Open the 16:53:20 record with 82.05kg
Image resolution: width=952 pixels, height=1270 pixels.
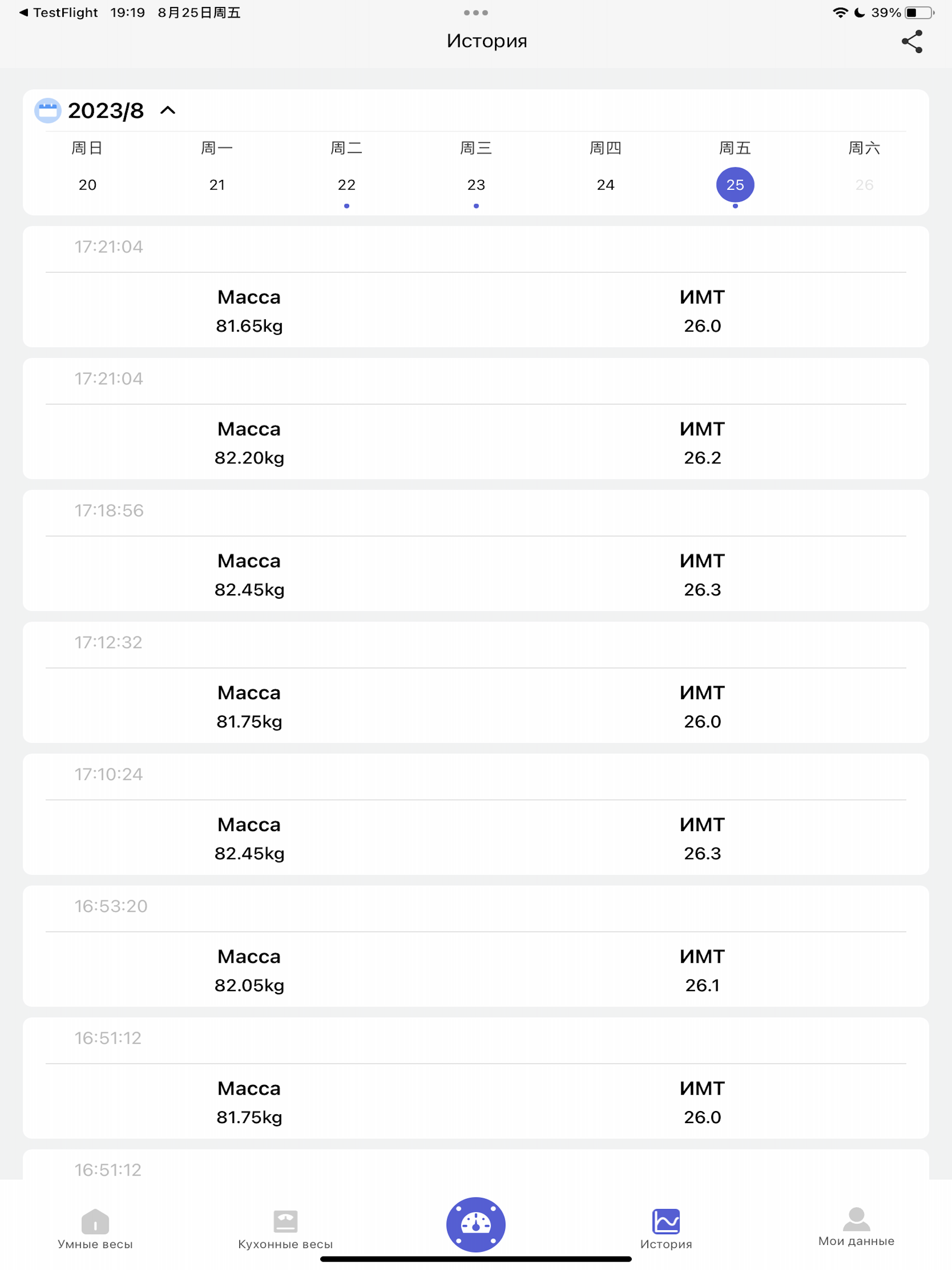pos(476,946)
